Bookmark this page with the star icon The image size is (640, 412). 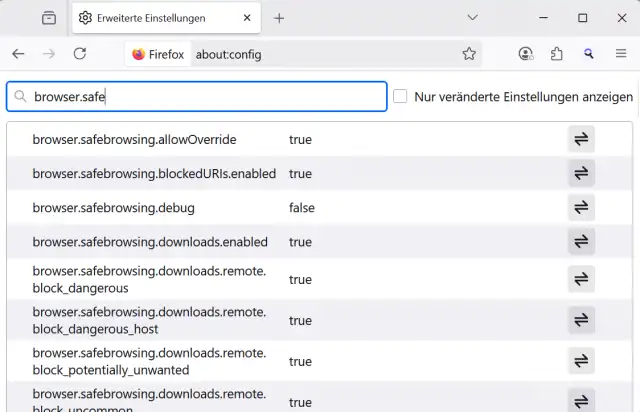pos(469,54)
